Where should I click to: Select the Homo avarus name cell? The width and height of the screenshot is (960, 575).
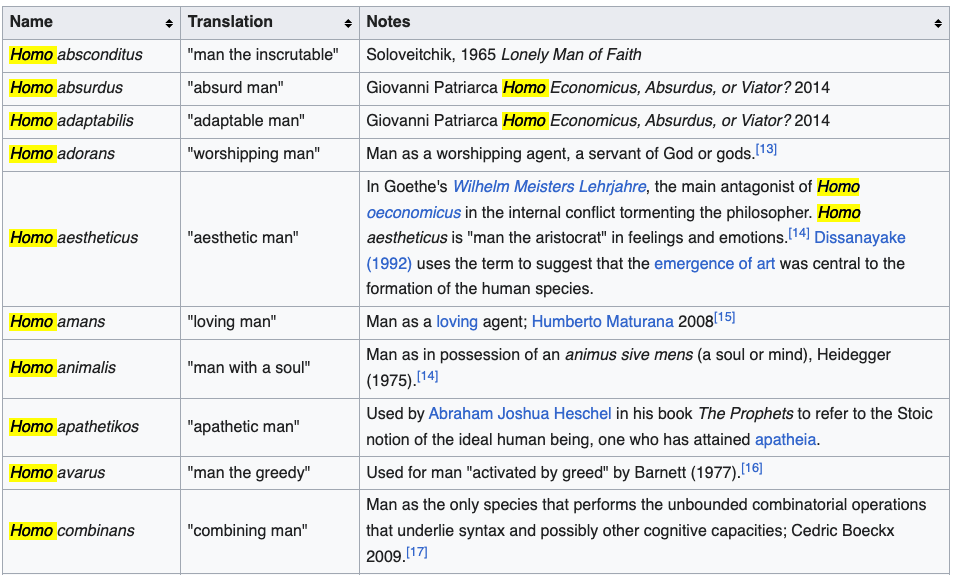pos(91,473)
